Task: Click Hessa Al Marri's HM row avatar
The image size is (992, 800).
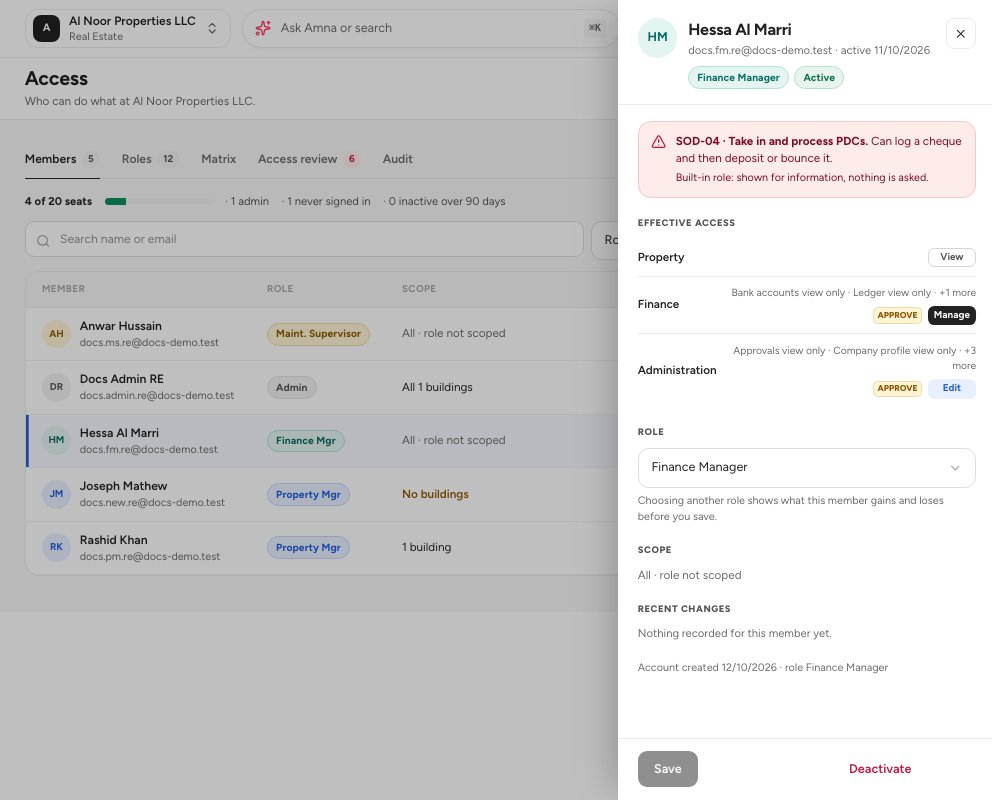Action: (x=56, y=440)
